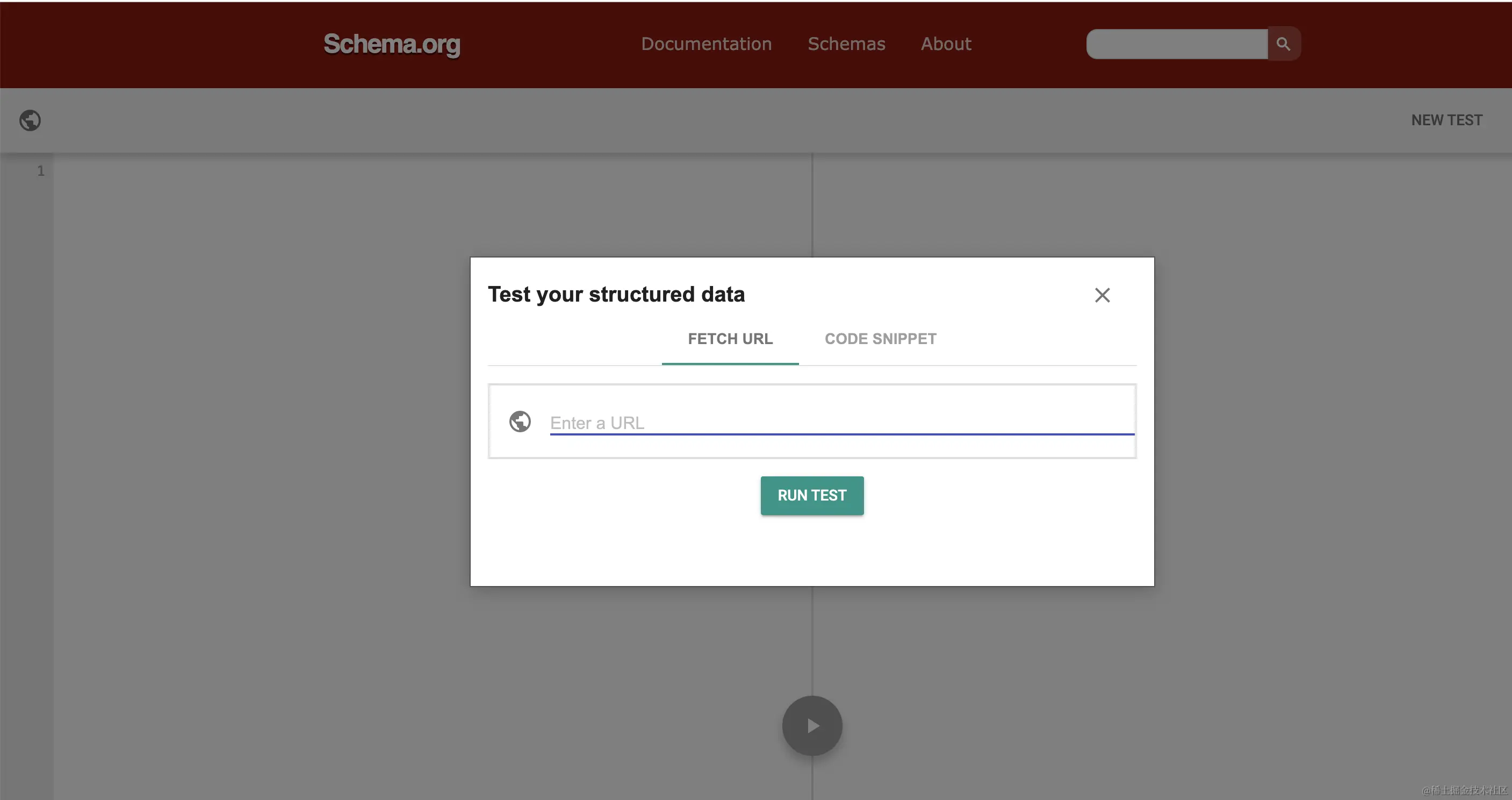Click the header search text box
This screenshot has height=800, width=1512.
1176,44
